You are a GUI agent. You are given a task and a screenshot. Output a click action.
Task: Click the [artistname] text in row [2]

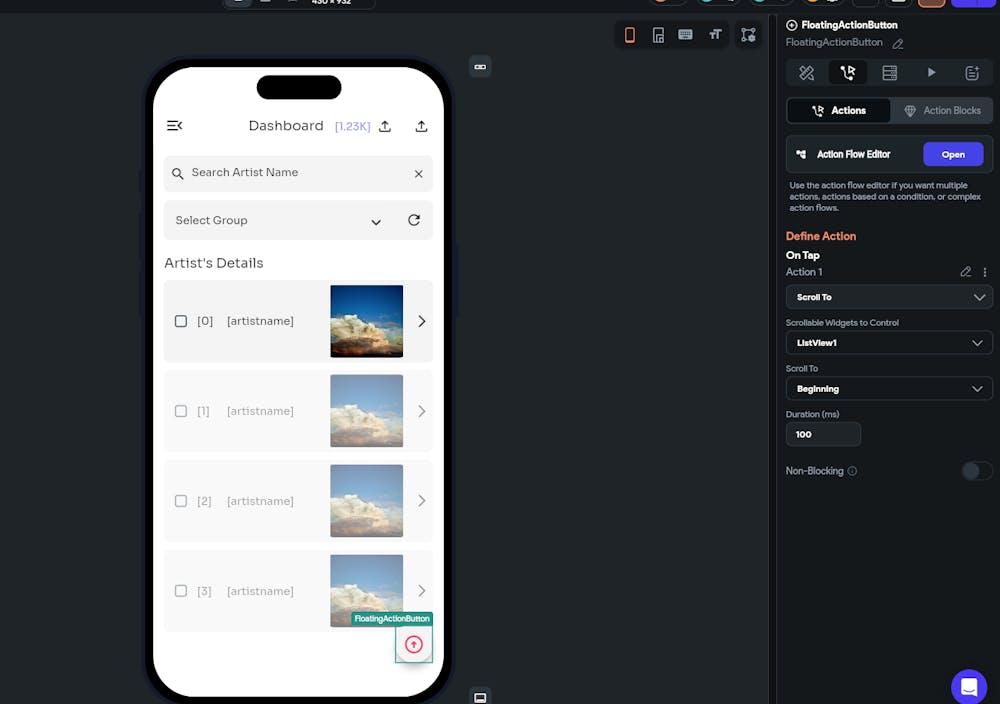tap(260, 501)
